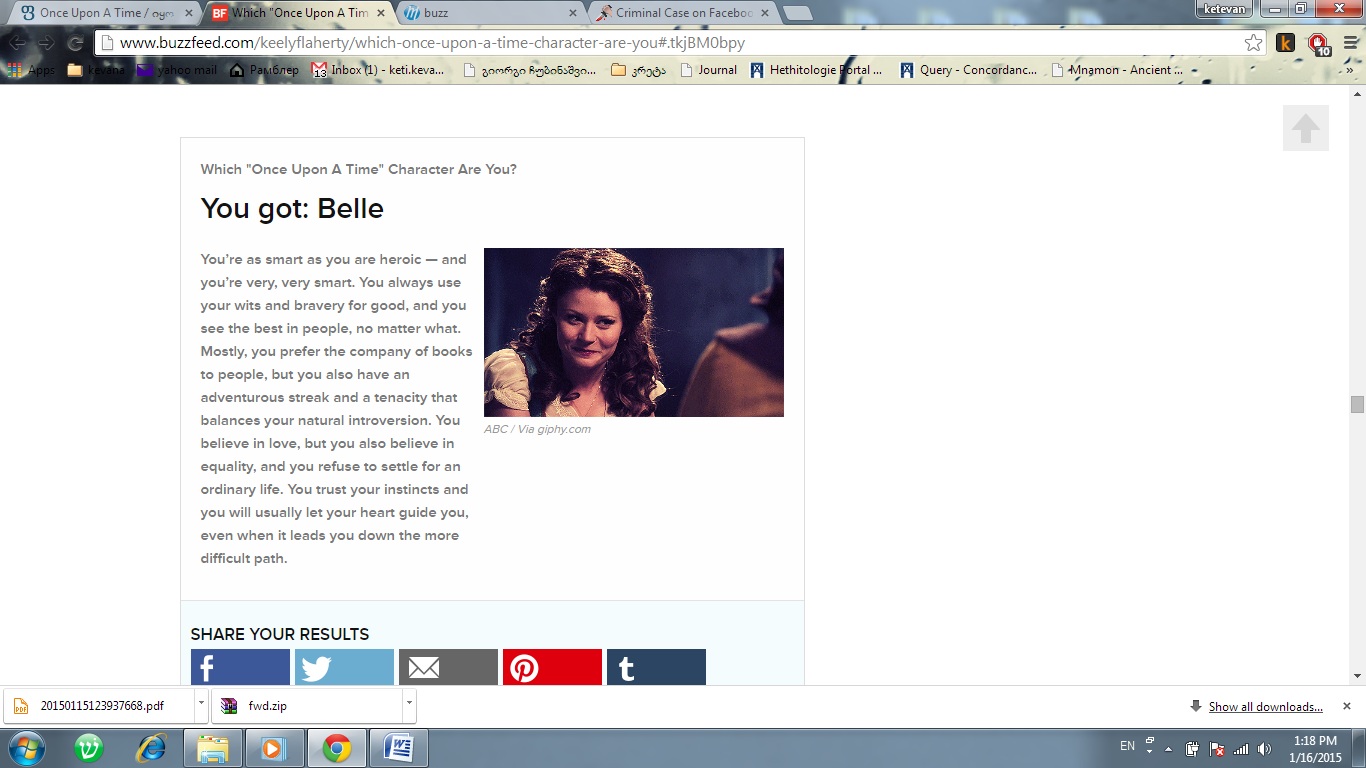Bookmark this page with the star icon
The width and height of the screenshot is (1366, 768).
tap(1253, 43)
